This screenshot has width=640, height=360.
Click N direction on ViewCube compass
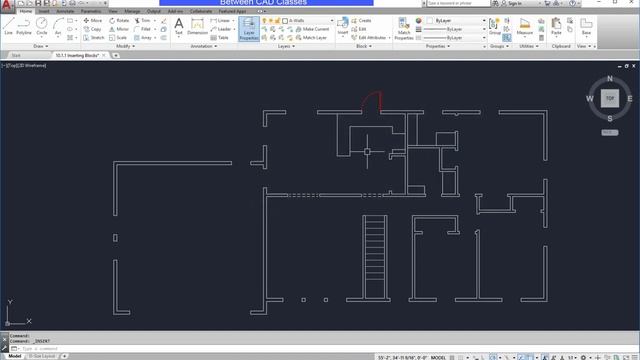point(610,78)
